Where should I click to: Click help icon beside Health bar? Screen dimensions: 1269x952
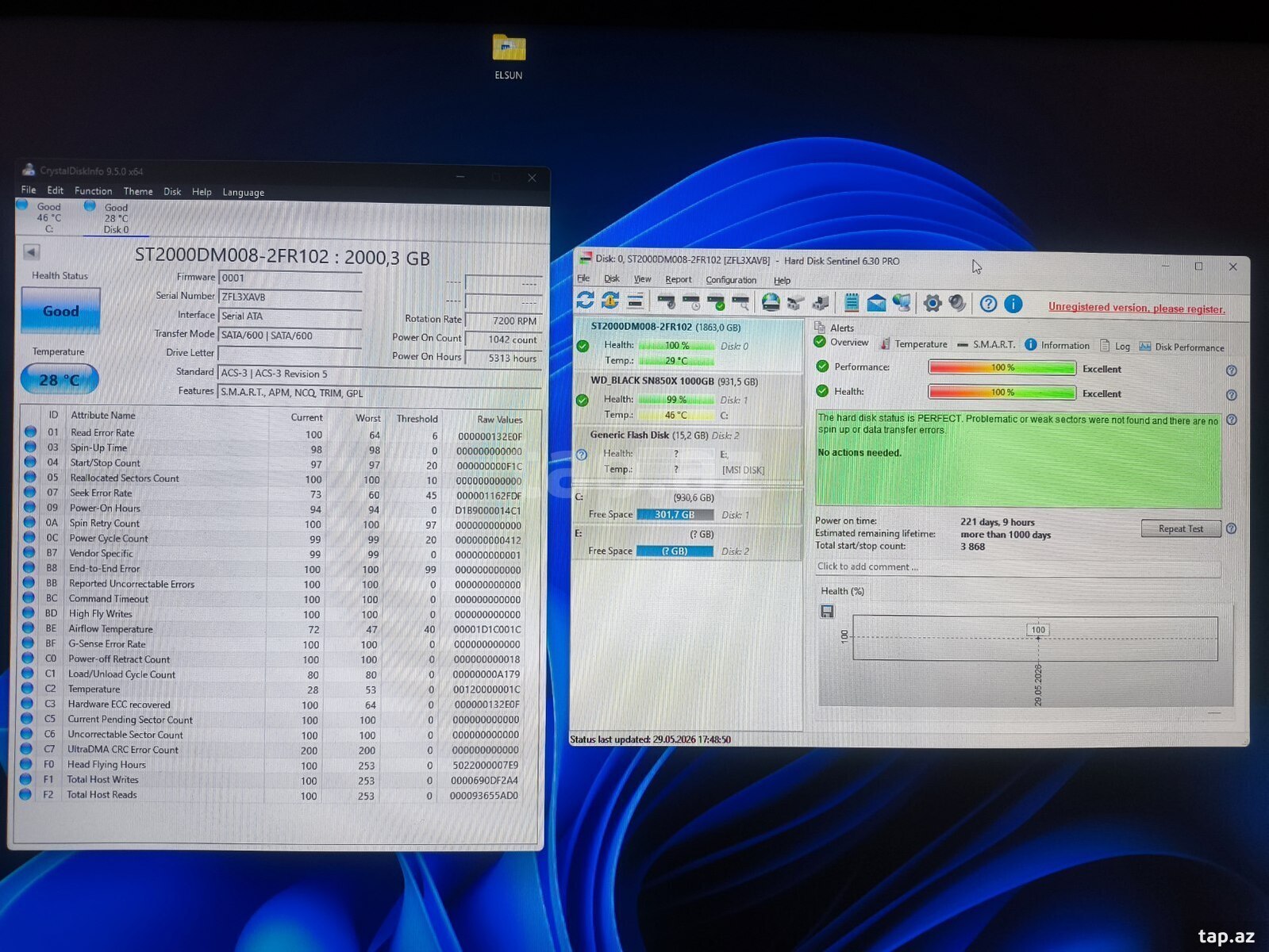tap(1231, 395)
